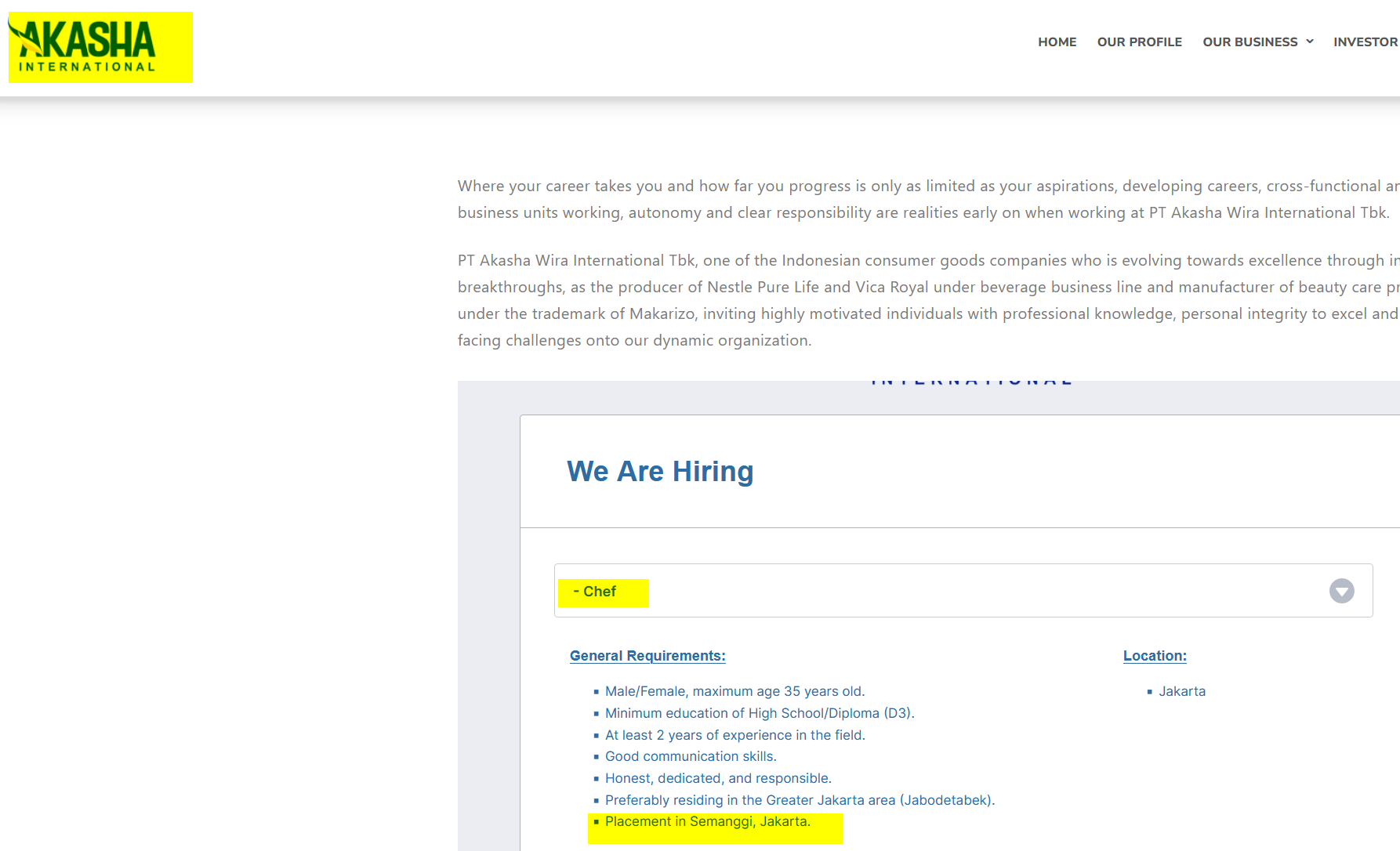Click the 'General Requirements:' heading
The width and height of the screenshot is (1400, 851).
point(647,656)
